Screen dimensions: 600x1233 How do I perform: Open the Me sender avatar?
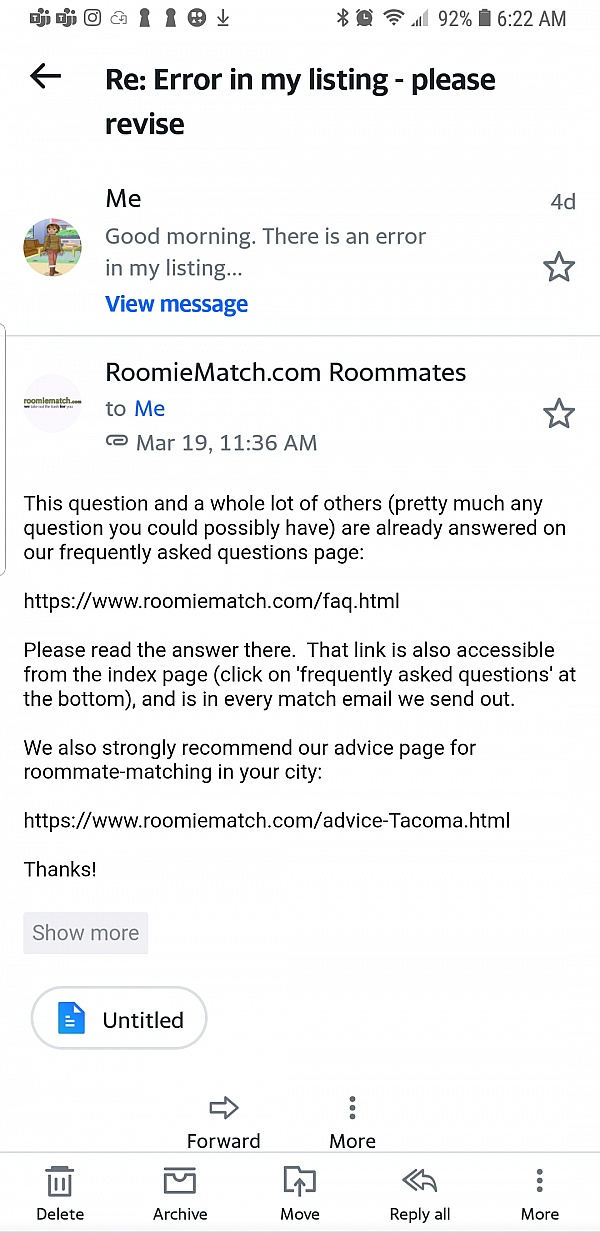52,248
